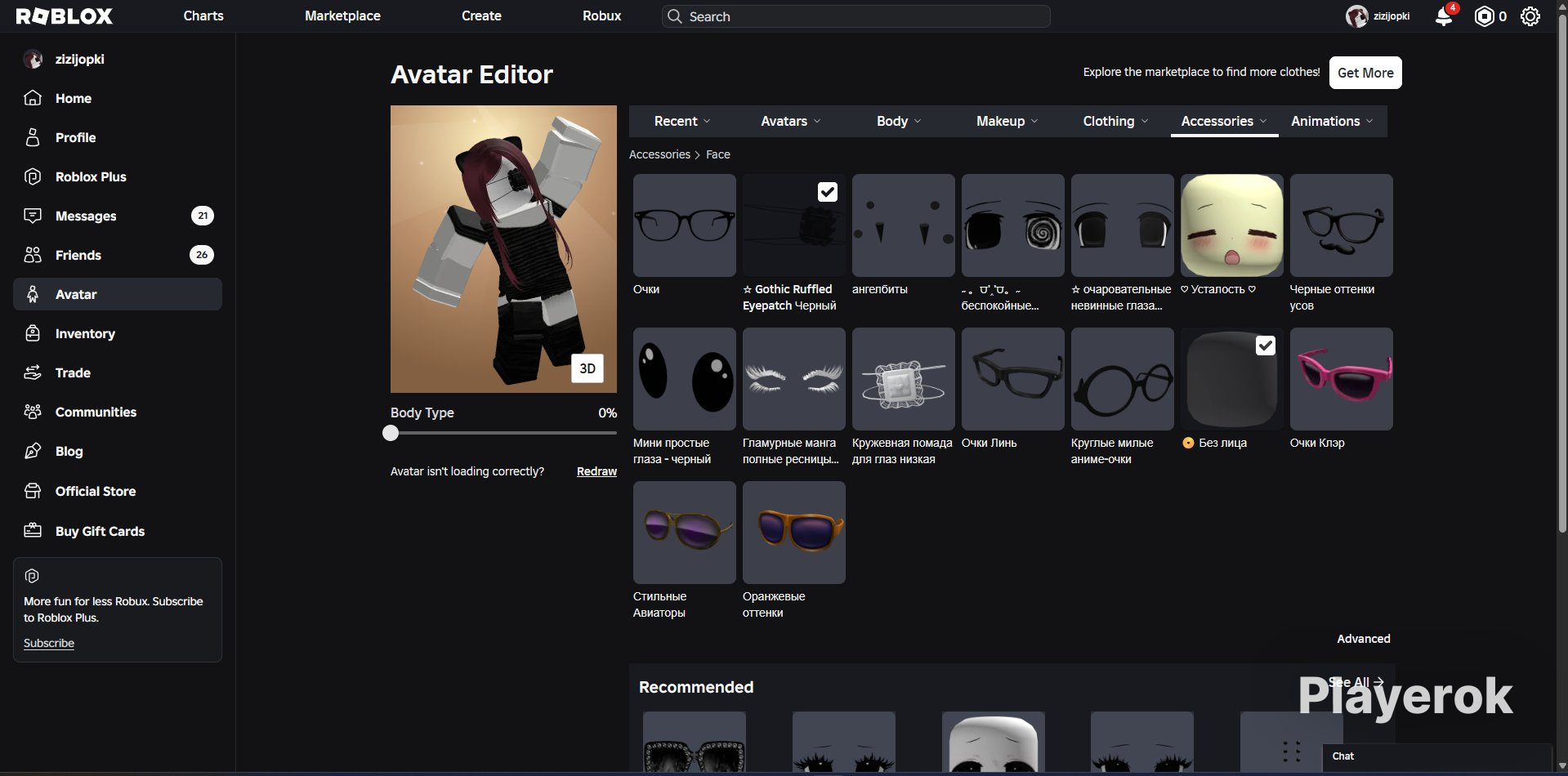
Task: Select the беспокойные eyes face item
Action: 1013,225
